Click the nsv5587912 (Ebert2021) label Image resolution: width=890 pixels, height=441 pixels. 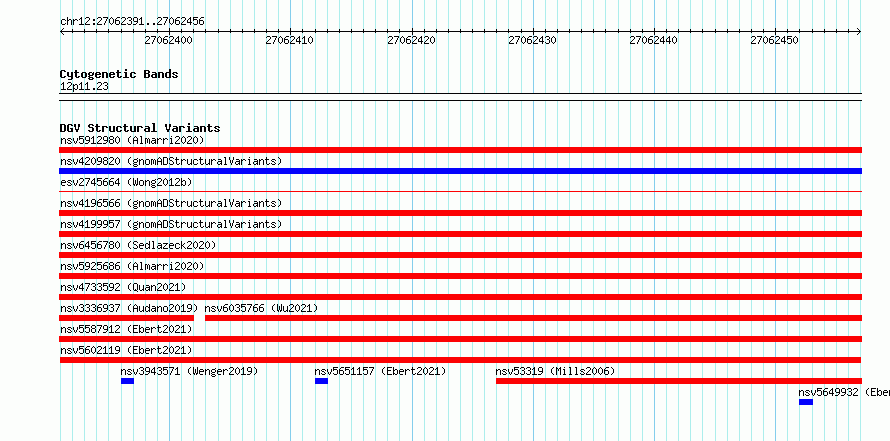pos(126,329)
